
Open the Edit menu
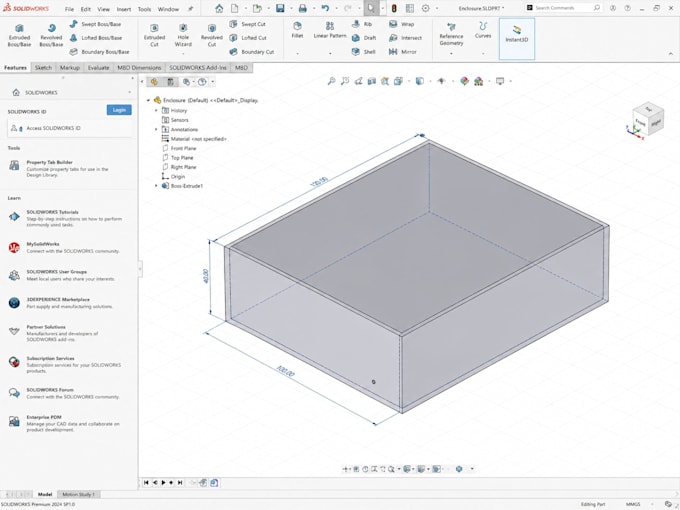(x=86, y=9)
